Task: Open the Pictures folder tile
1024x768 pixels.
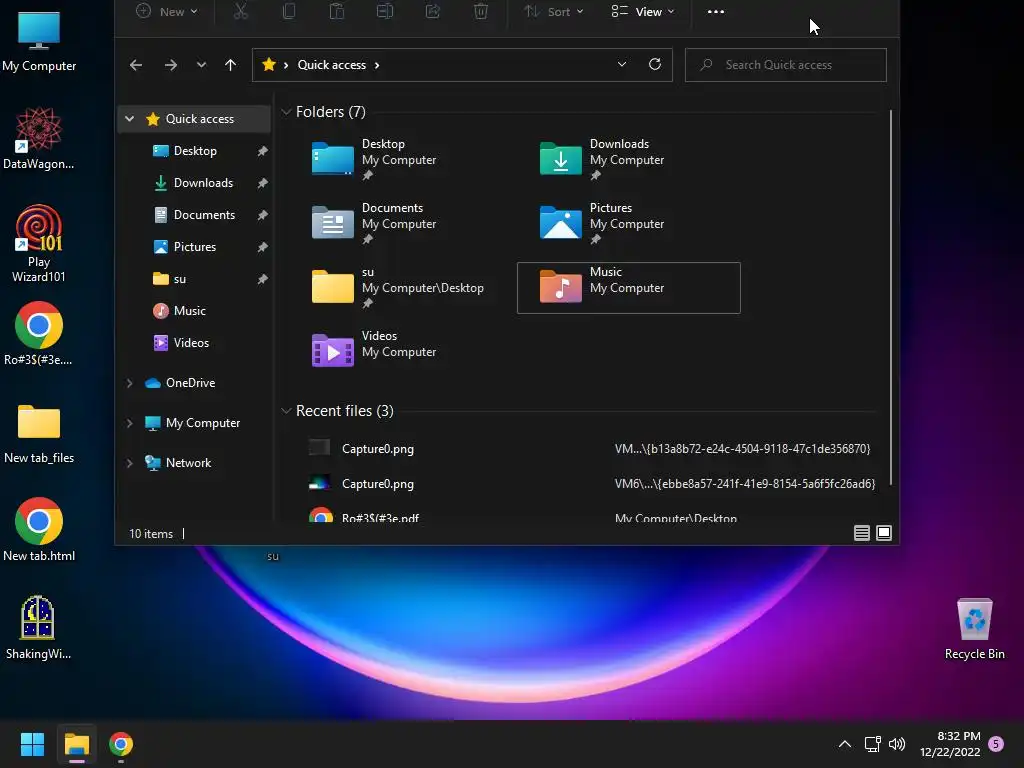Action: point(628,223)
